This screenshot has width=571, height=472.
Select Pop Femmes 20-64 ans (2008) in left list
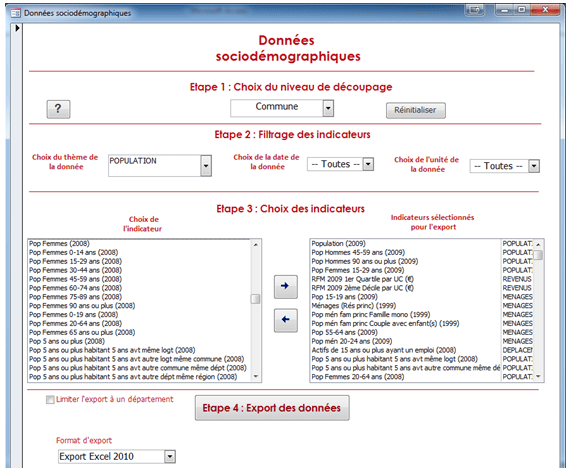point(139,323)
